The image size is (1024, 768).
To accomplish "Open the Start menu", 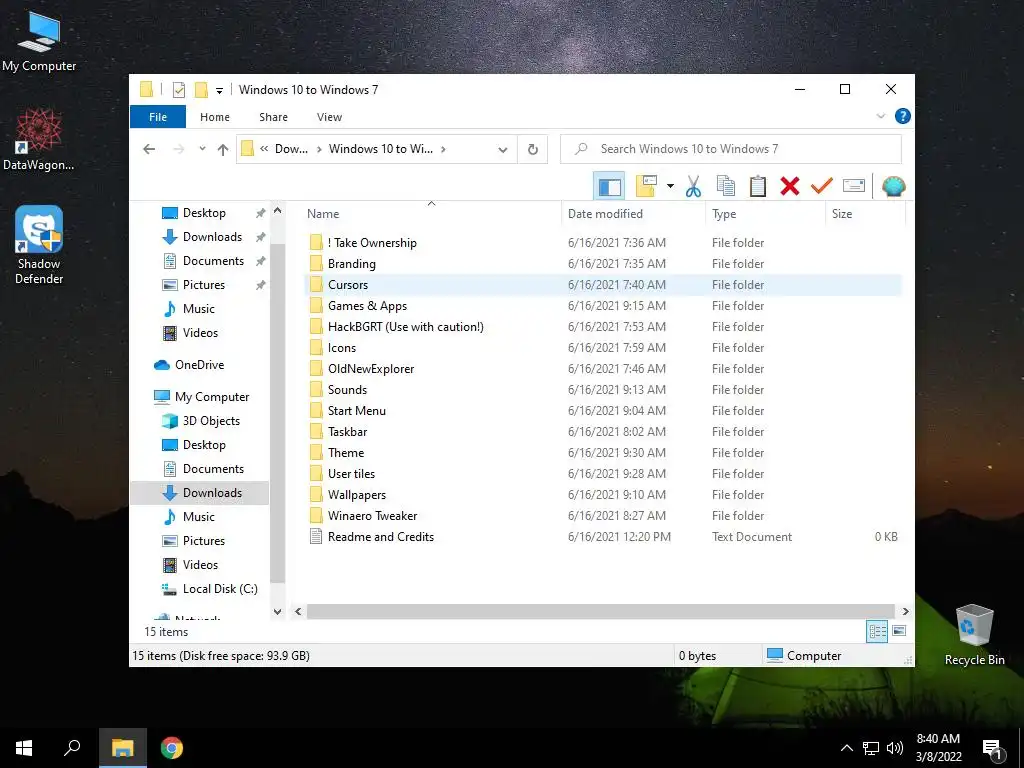I will (24, 748).
